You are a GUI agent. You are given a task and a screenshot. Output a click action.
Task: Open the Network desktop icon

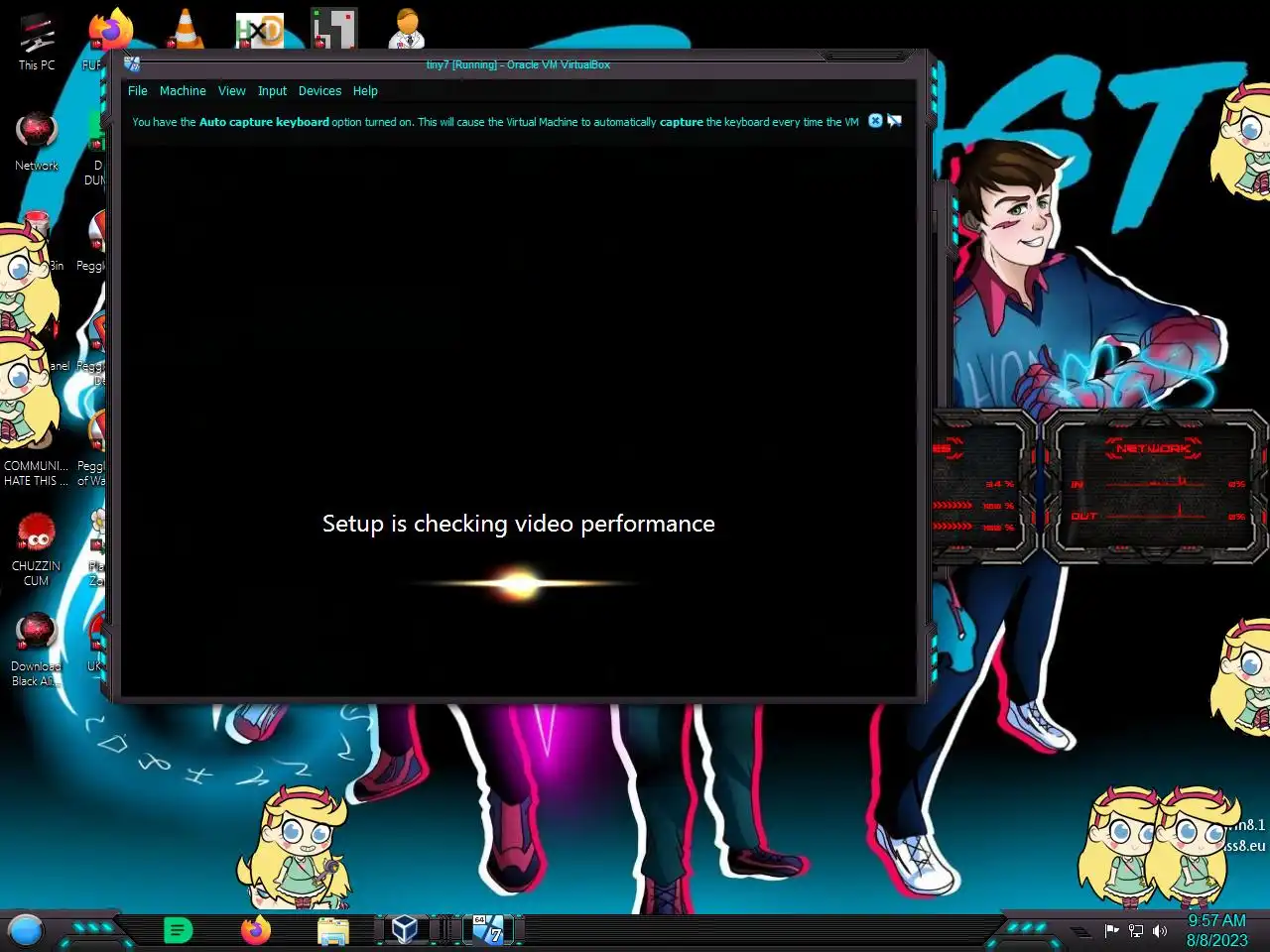(x=37, y=142)
